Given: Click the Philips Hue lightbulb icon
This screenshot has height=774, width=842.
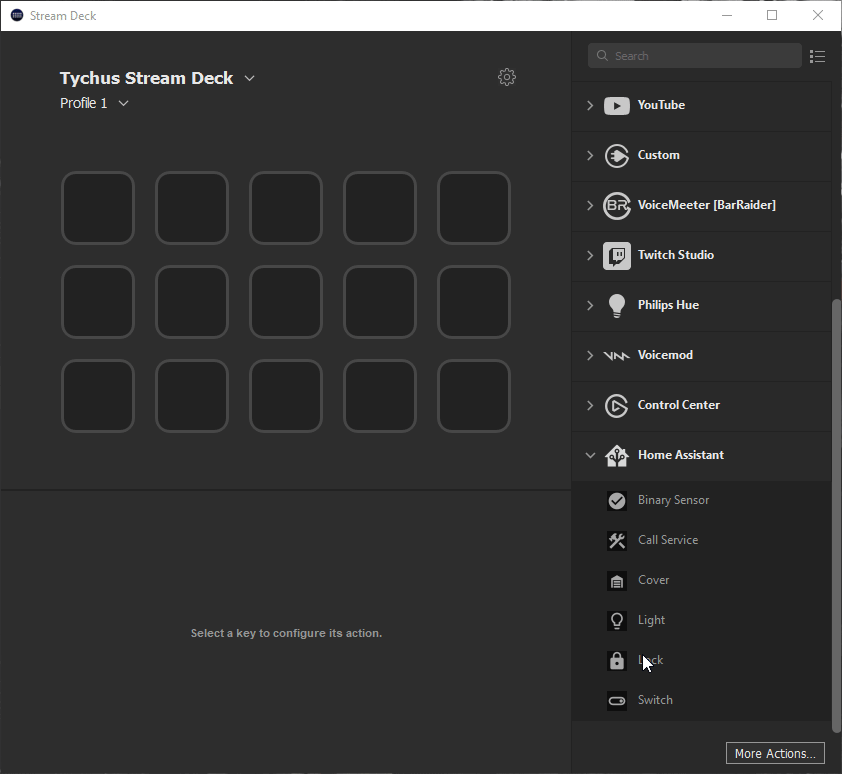Looking at the screenshot, I should (x=617, y=305).
